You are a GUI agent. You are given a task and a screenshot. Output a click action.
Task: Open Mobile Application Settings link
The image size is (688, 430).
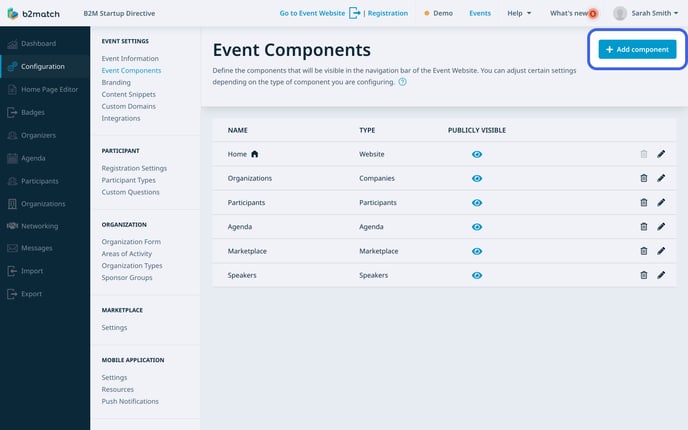coord(114,377)
